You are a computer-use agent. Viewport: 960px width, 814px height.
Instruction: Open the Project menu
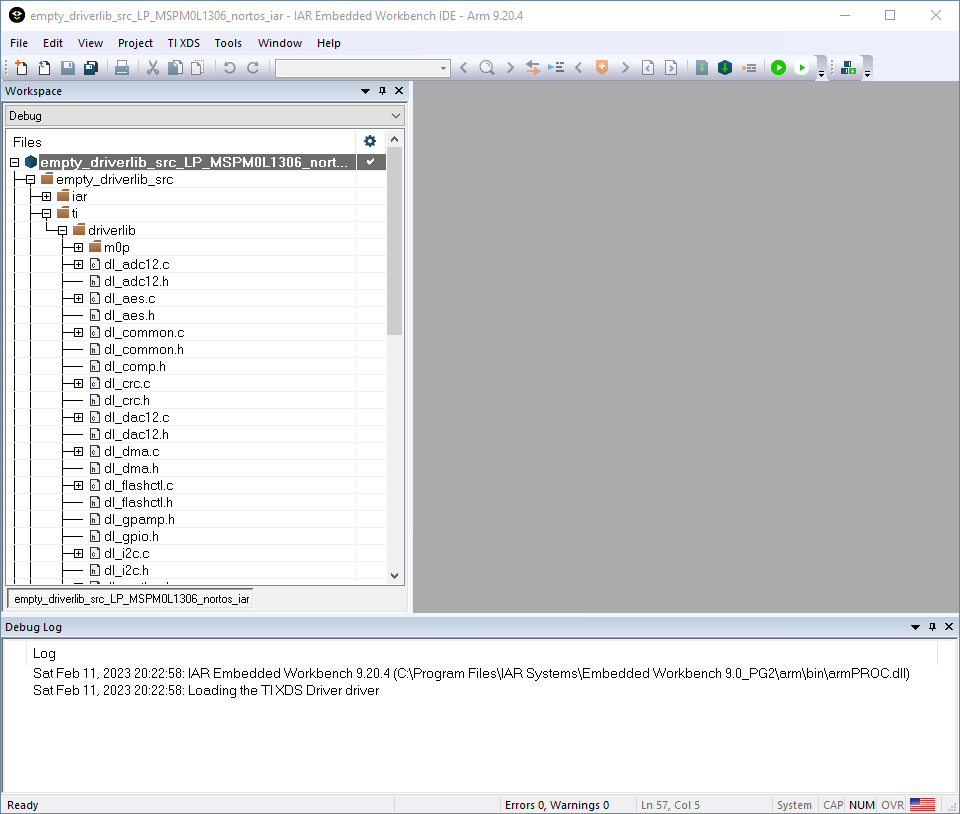tap(135, 43)
